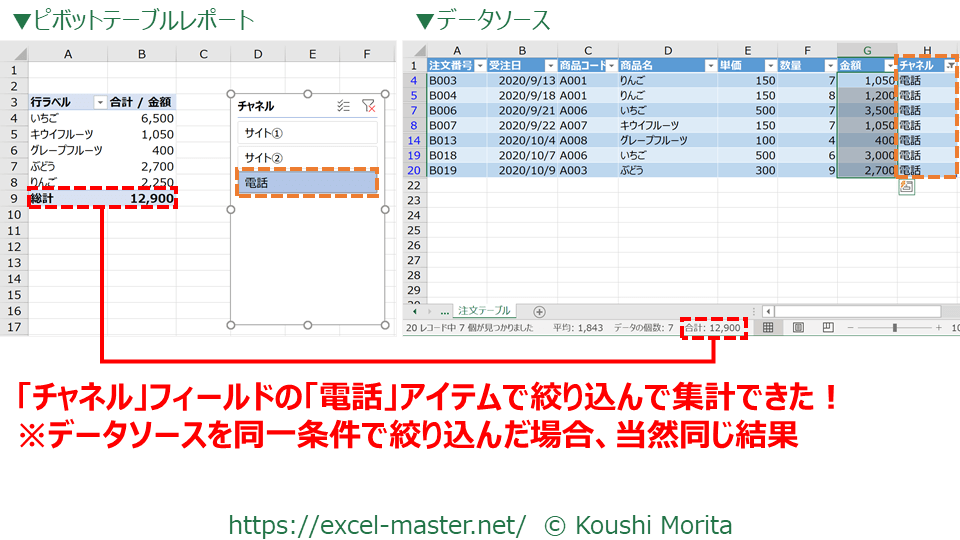
Task: Click the excel-master.net URL link
Action: click(x=377, y=524)
